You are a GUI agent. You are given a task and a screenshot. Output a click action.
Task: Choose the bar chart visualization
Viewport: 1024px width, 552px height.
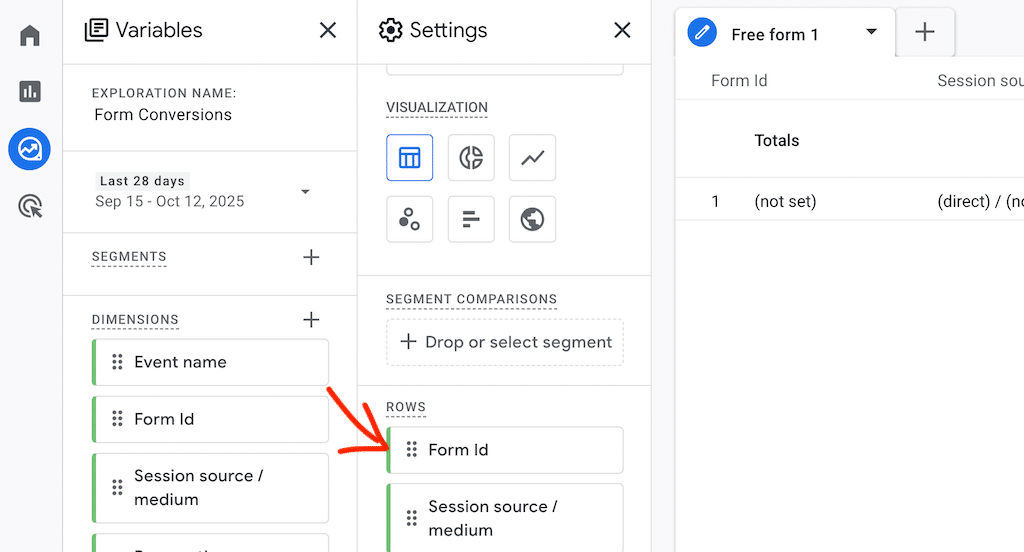point(471,219)
